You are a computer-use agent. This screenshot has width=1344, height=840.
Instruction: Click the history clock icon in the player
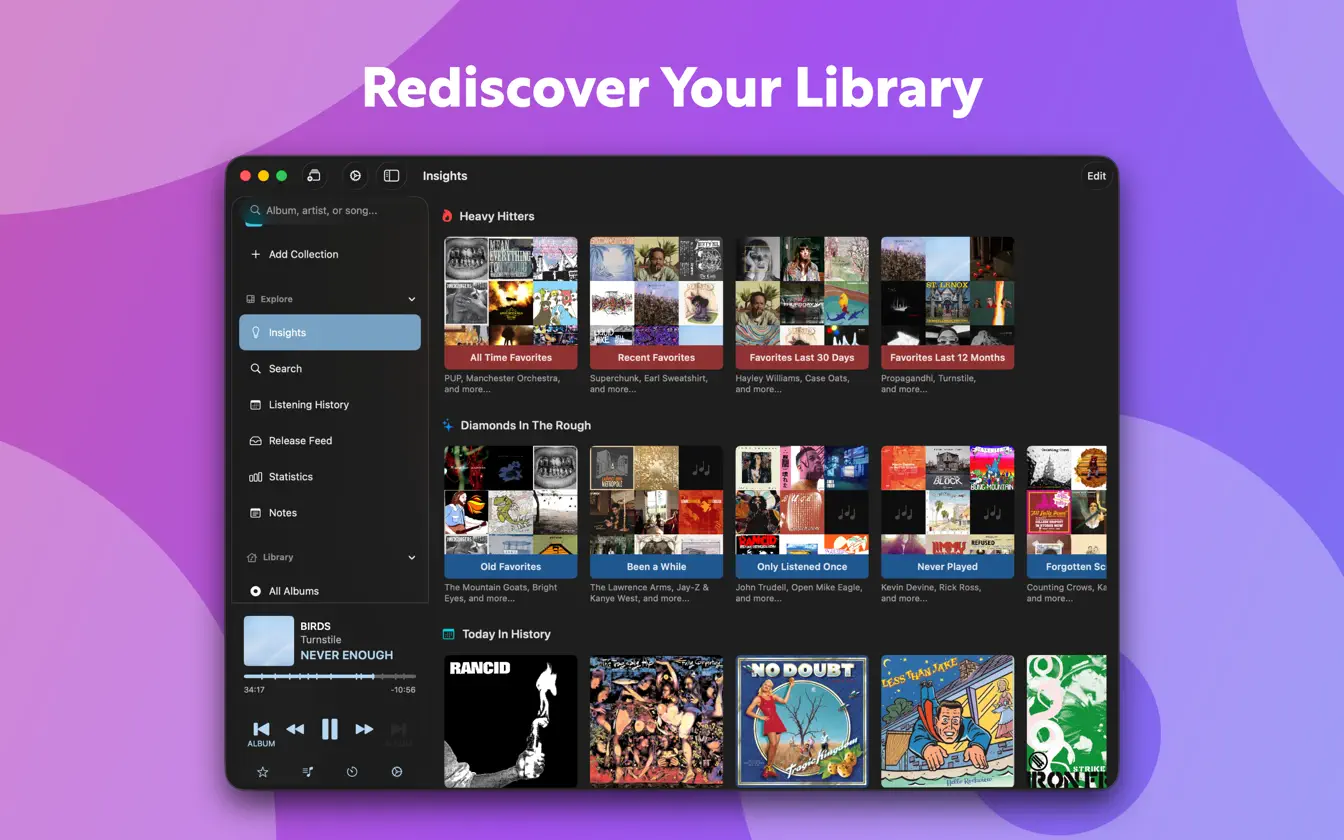click(x=352, y=772)
